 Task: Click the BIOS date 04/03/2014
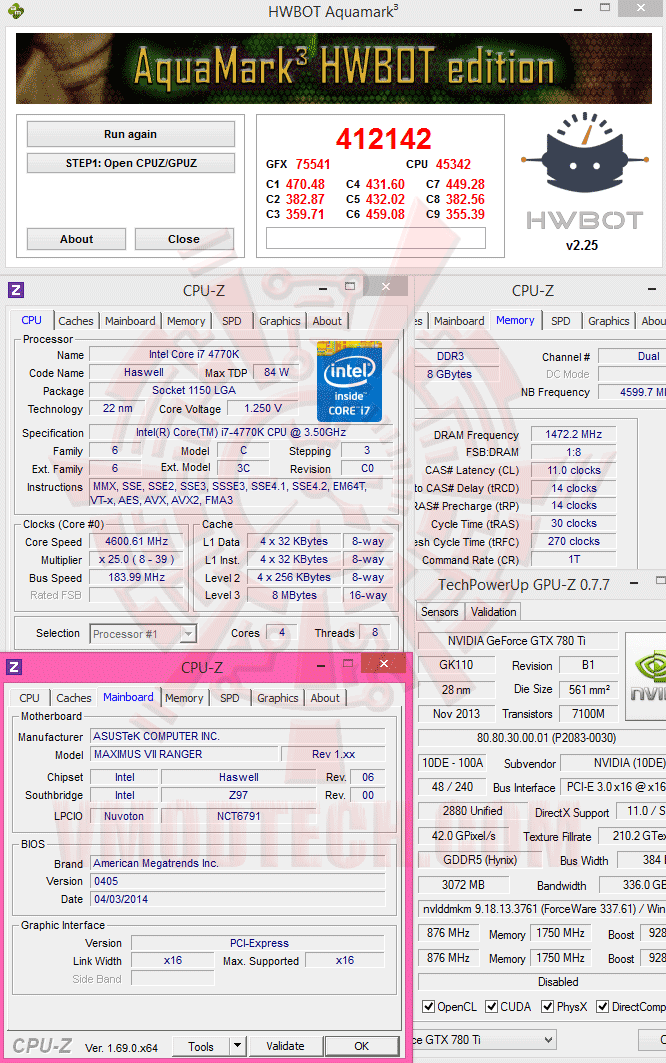tap(237, 899)
